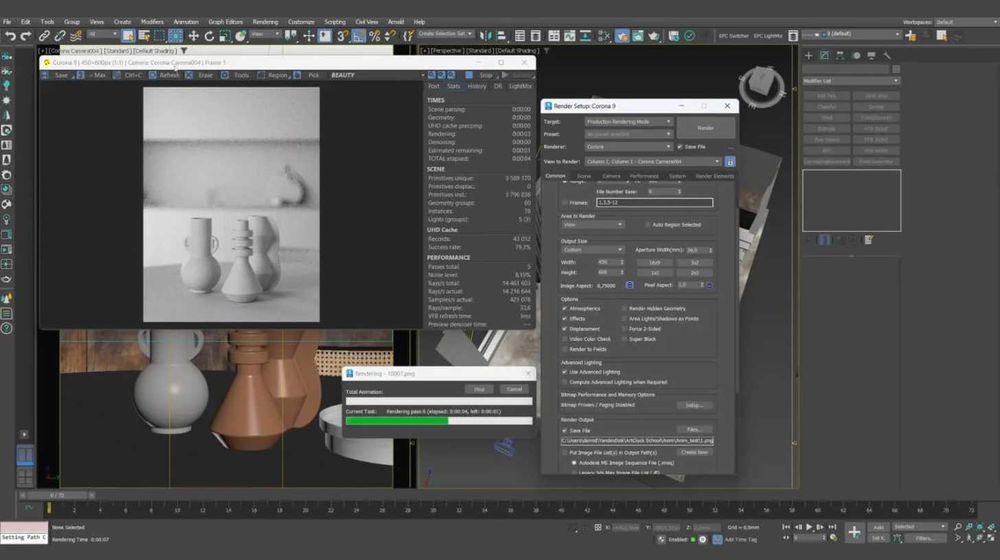1000x560 pixels.
Task: Activate the Select and Scale tool
Action: 224,36
